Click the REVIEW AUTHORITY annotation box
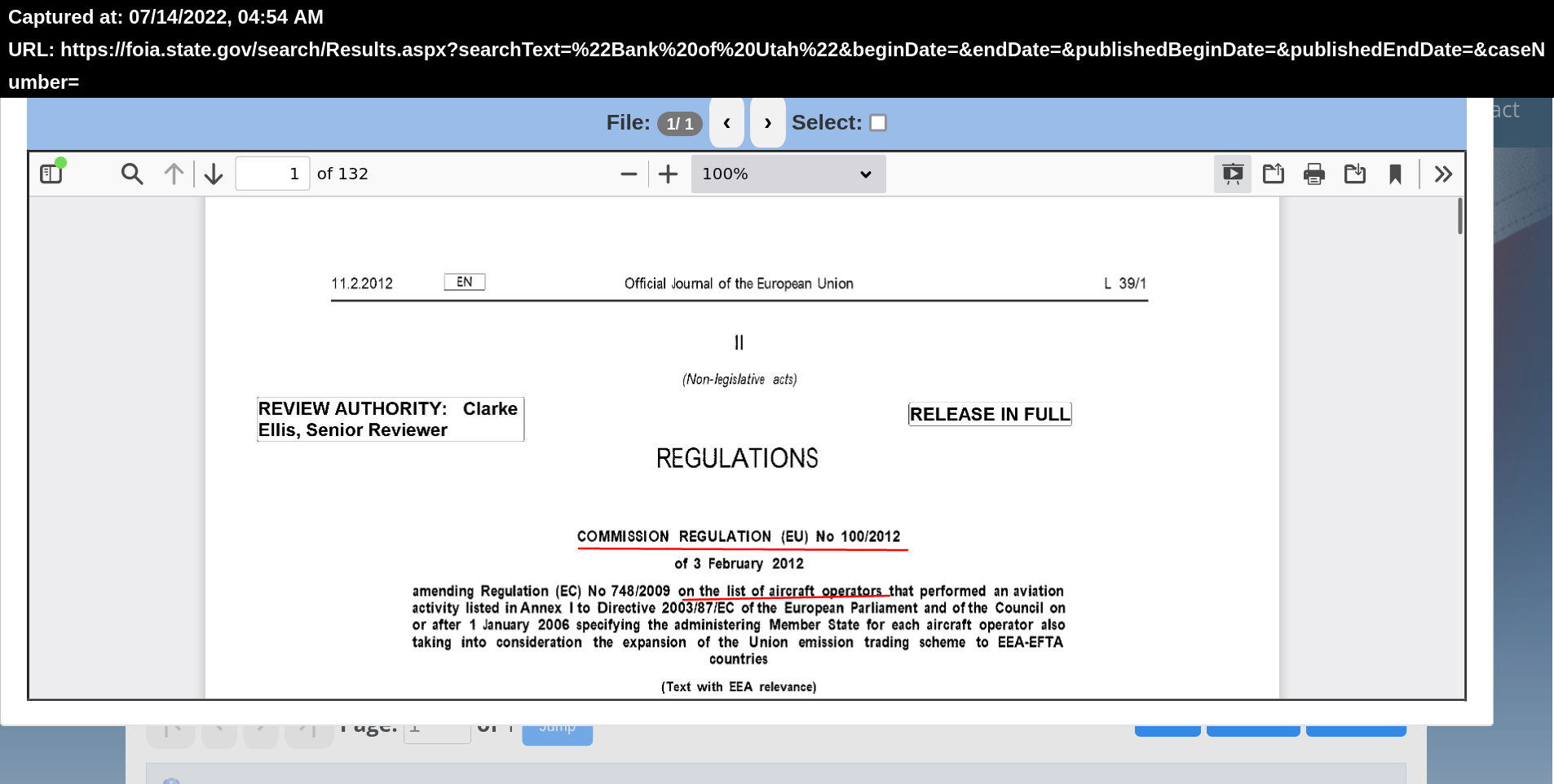 391,419
